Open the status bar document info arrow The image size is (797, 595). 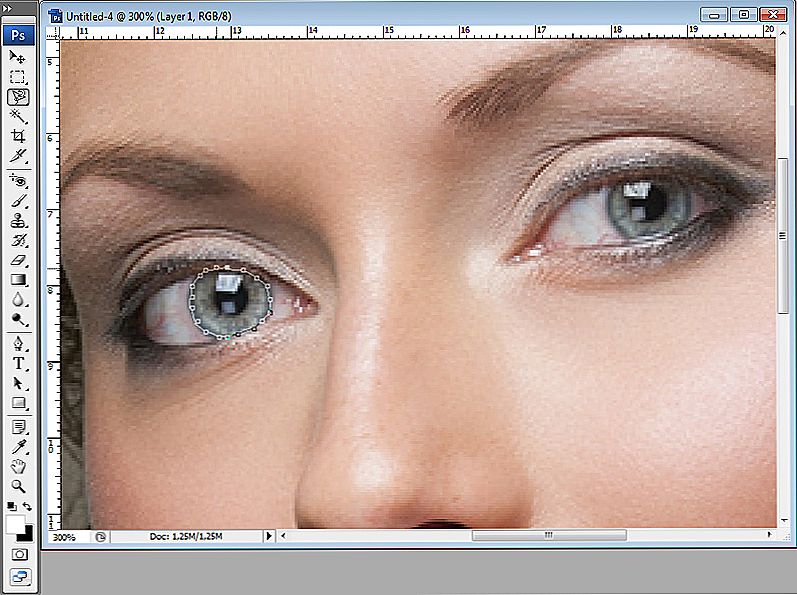coord(268,537)
